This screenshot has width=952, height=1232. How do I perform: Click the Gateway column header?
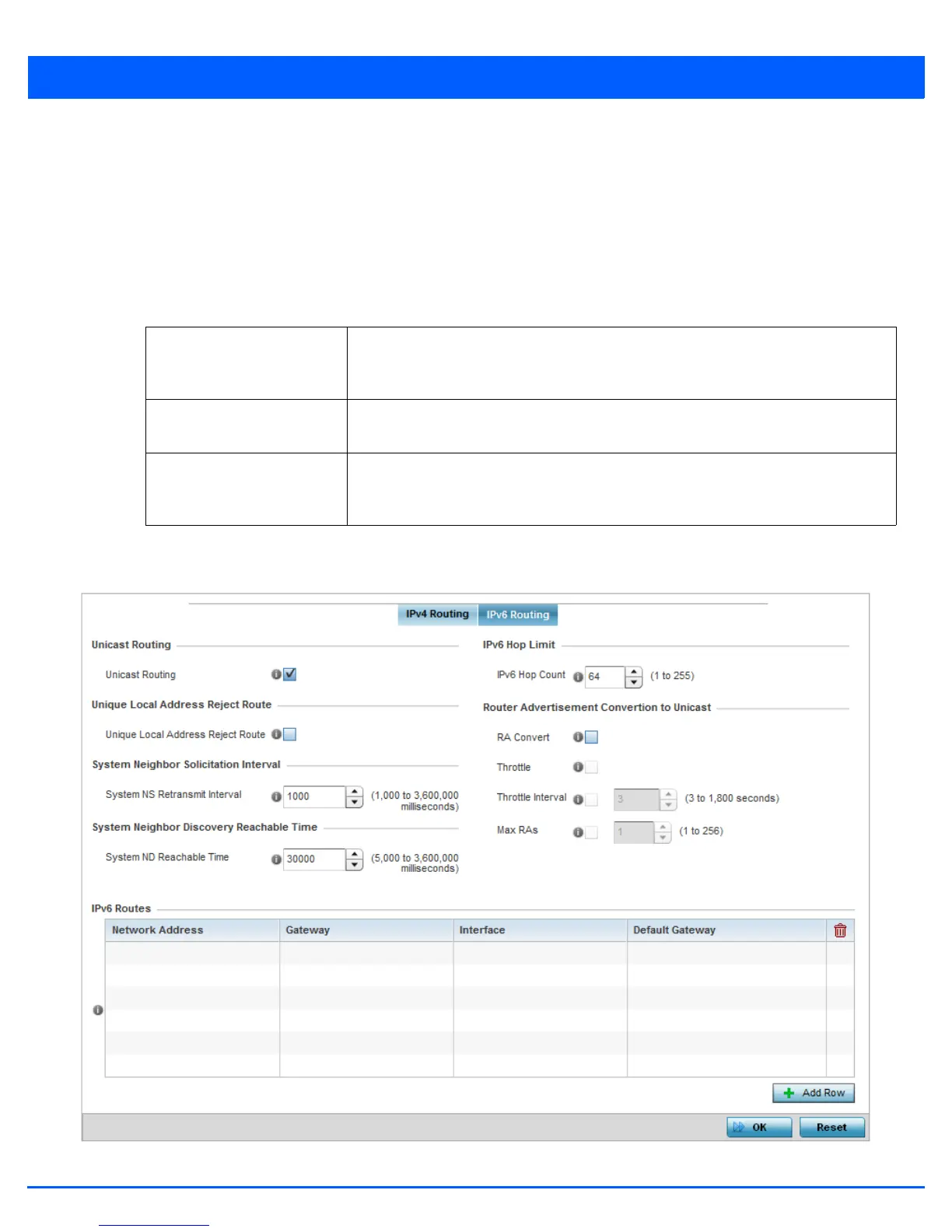(x=366, y=930)
